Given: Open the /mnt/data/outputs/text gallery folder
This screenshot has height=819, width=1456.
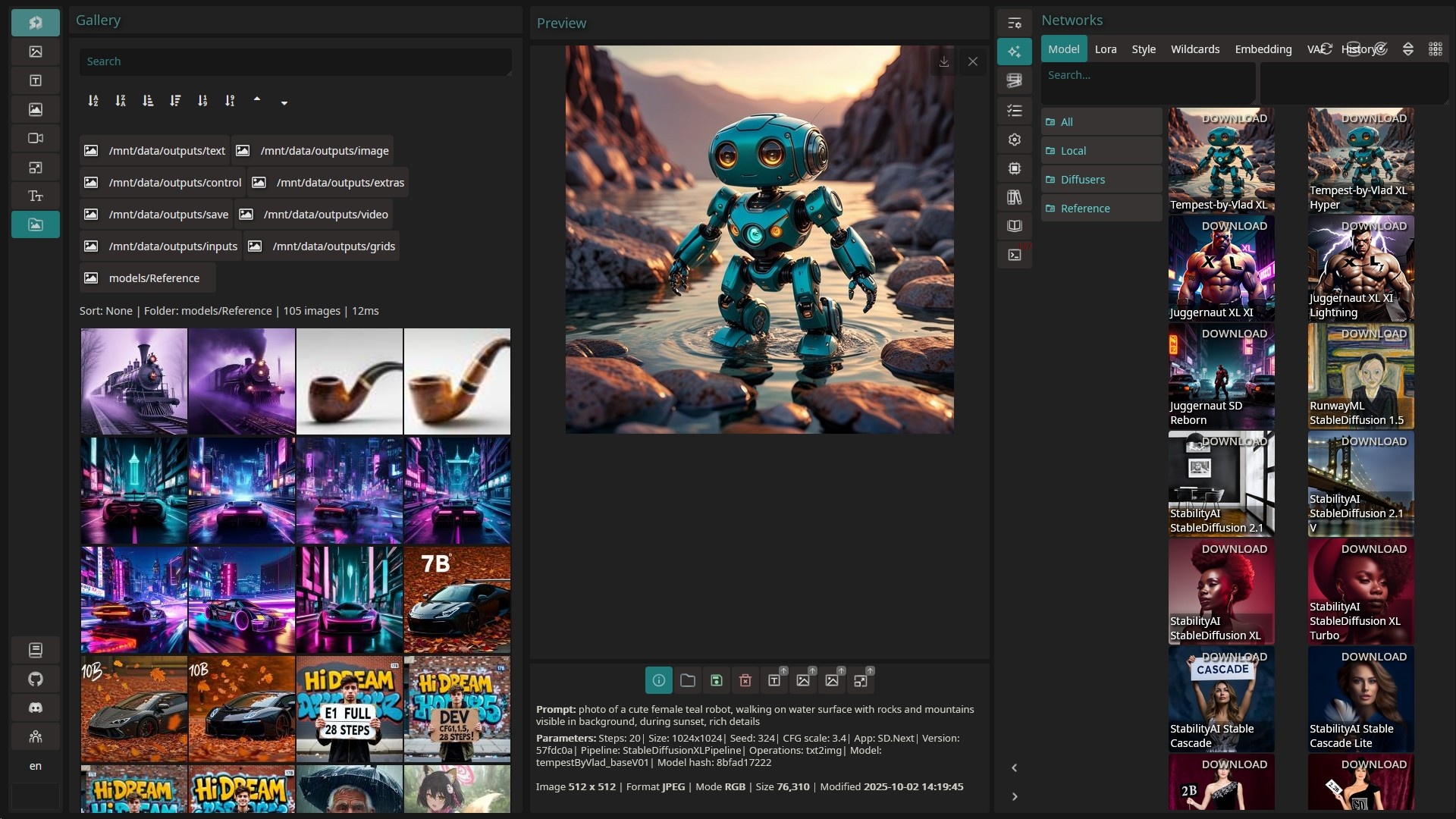Looking at the screenshot, I should pyautogui.click(x=155, y=151).
